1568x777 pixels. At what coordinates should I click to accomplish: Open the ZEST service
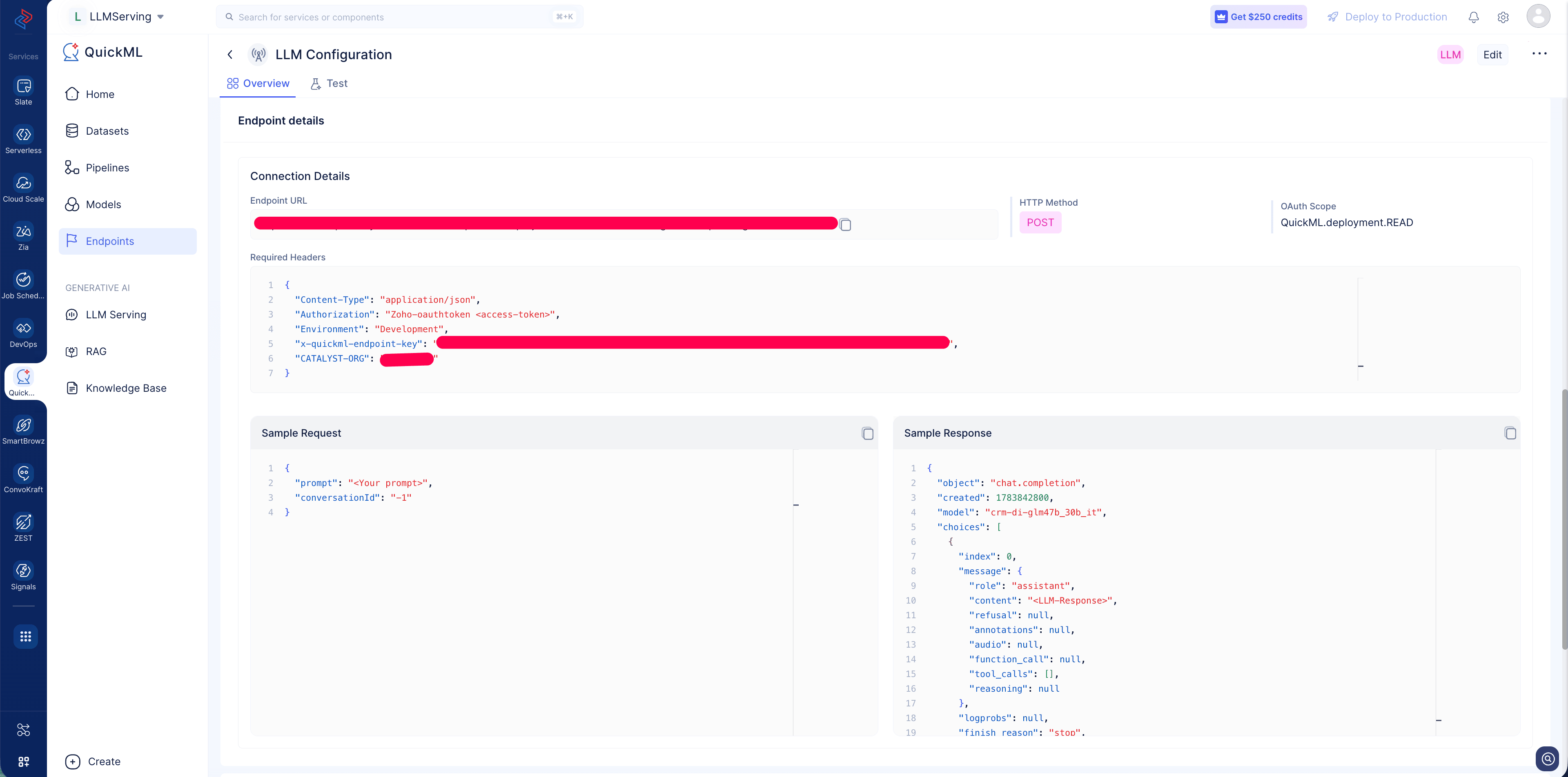[23, 528]
